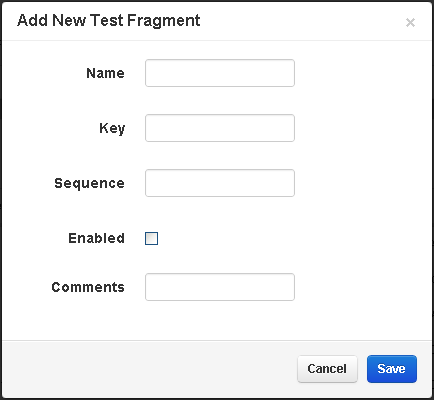The height and width of the screenshot is (400, 434).
Task: Click the Comments field label
Action: click(x=88, y=287)
